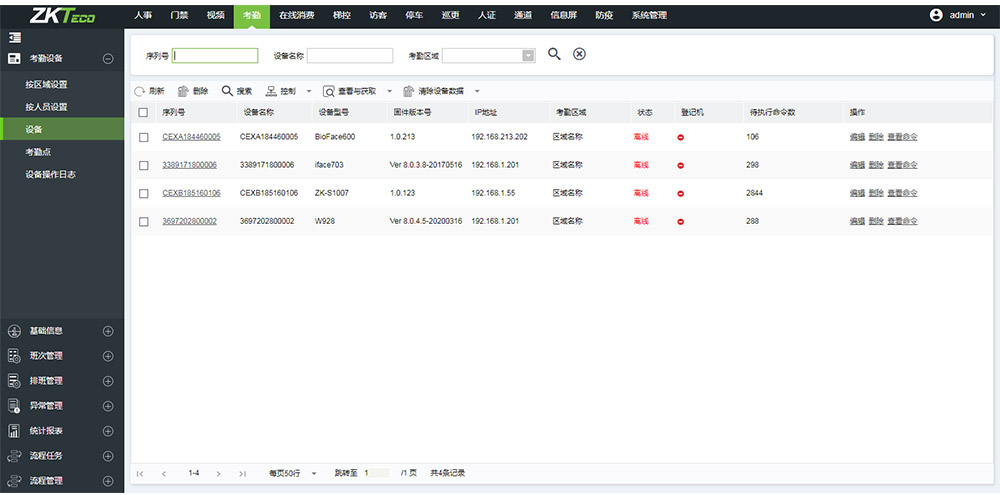Tick the checkbox for device CEXA184460005
Screen dimensions: 1000x495
tap(144, 137)
